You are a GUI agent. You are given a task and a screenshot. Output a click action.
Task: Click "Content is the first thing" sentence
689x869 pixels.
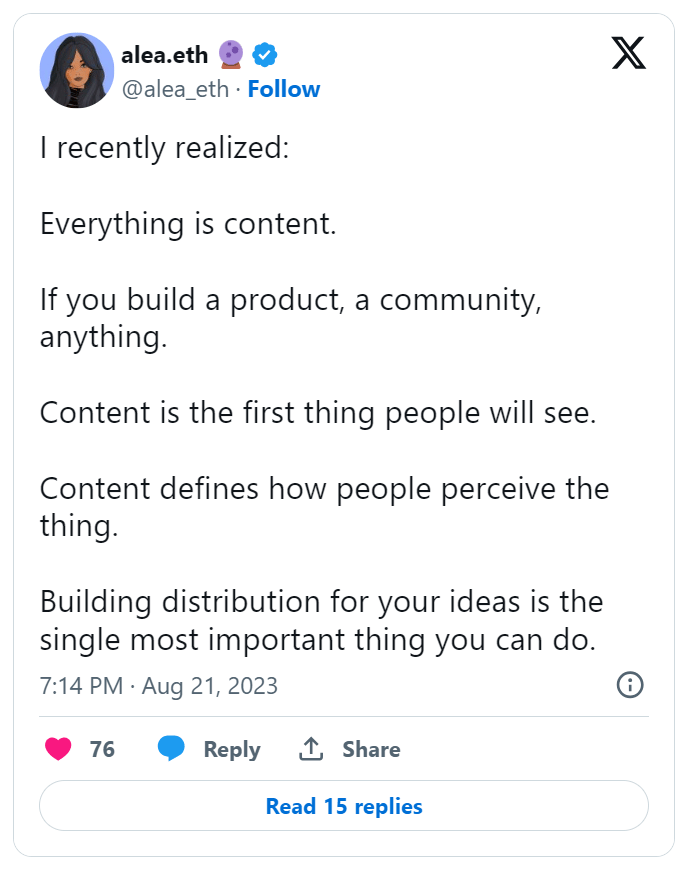318,413
